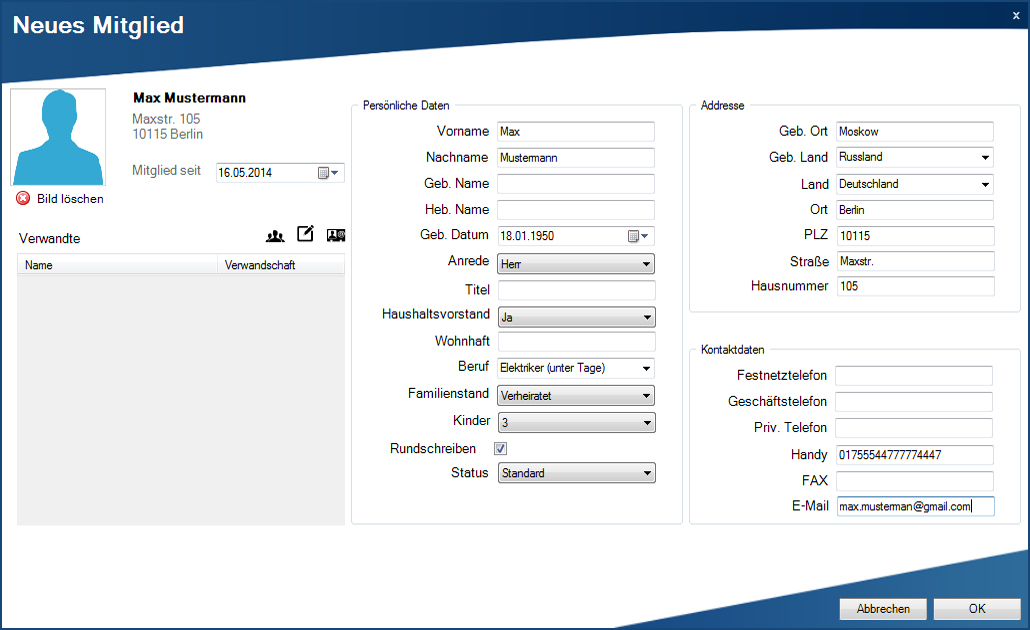This screenshot has height=630, width=1030.
Task: Click the relatives group icon above Verwandte list
Action: [275, 235]
